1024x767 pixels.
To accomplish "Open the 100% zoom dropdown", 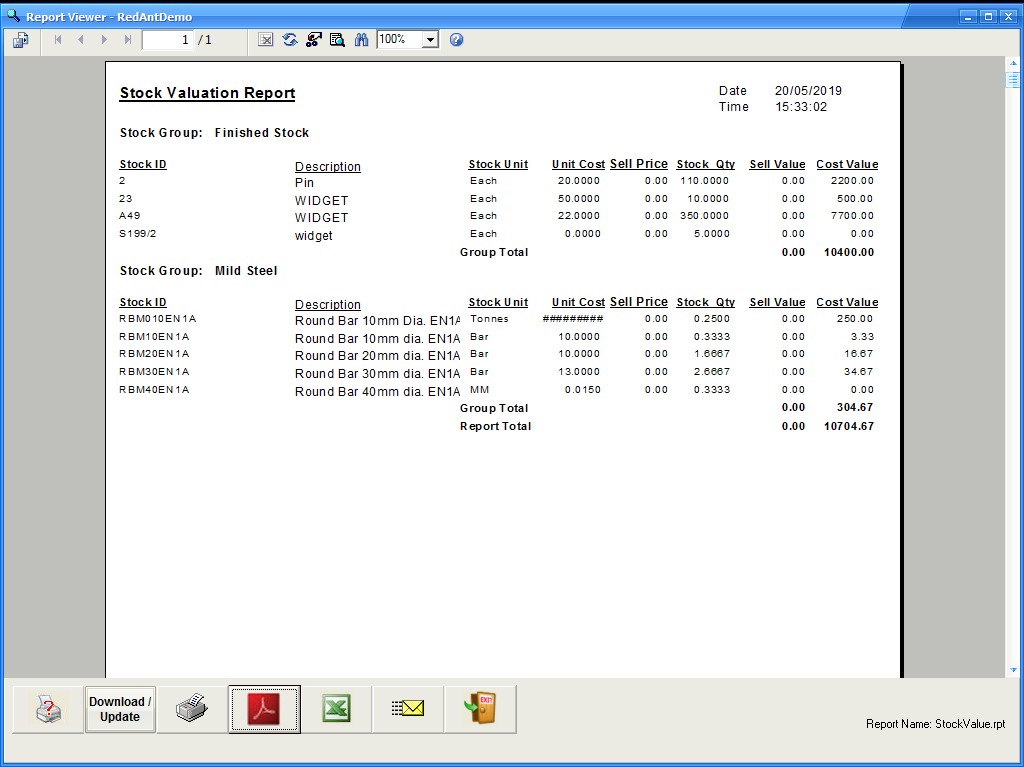I will pyautogui.click(x=430, y=40).
